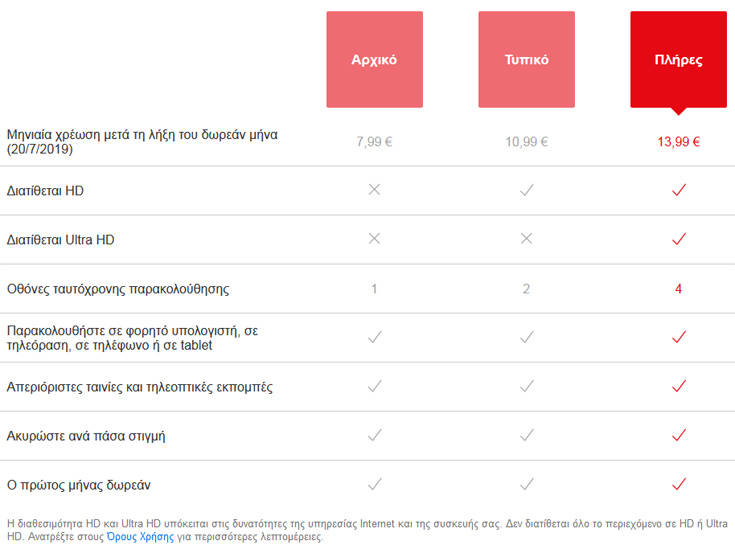Click the X icon for HD under Αρχικό
The height and width of the screenshot is (549, 735).
[374, 190]
